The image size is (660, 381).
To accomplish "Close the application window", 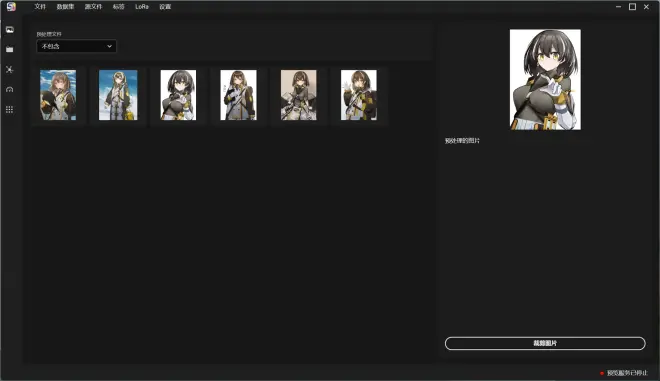I will tap(646, 7).
